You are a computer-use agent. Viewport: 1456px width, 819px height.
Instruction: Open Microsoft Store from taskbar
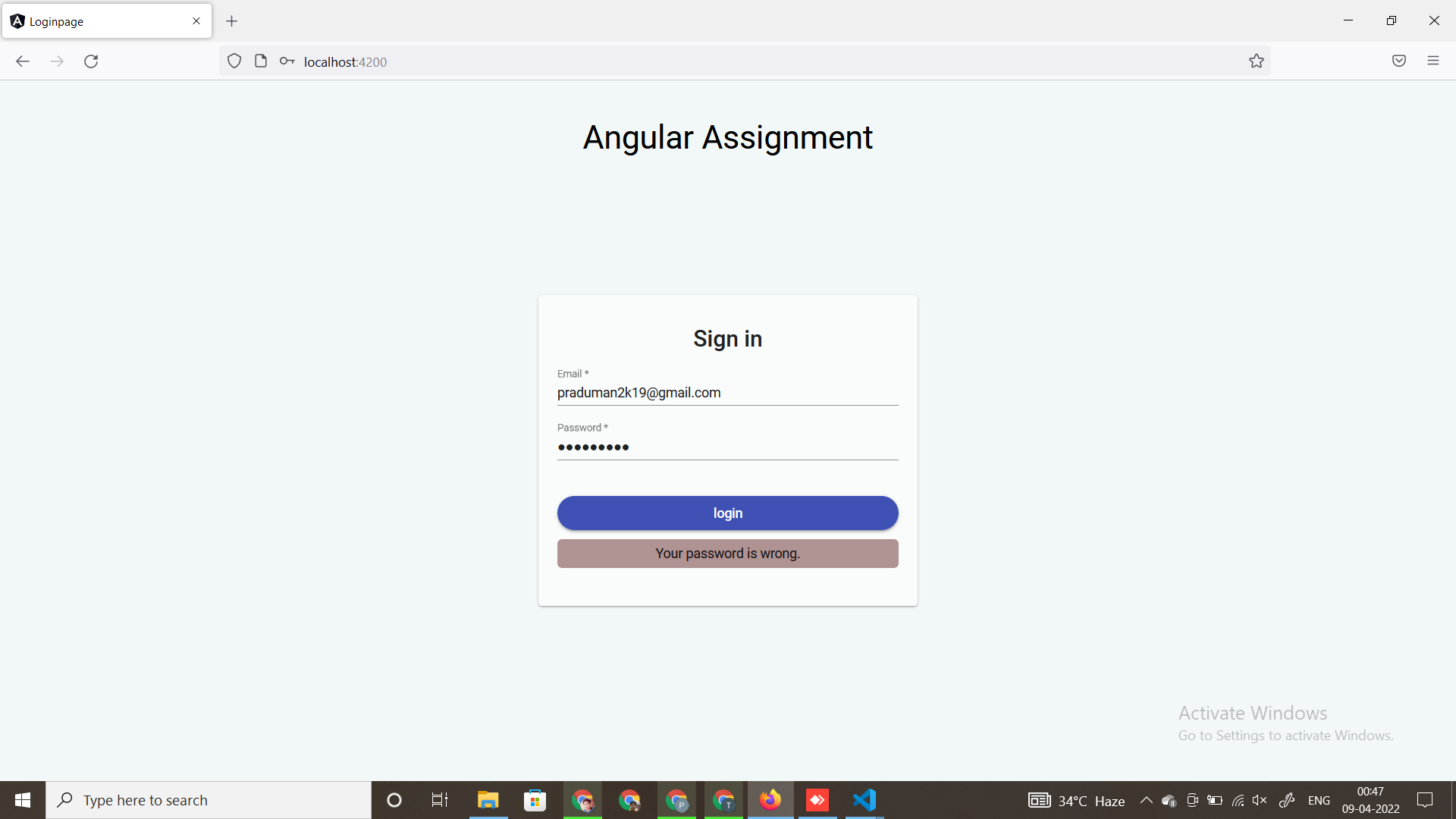pyautogui.click(x=535, y=800)
